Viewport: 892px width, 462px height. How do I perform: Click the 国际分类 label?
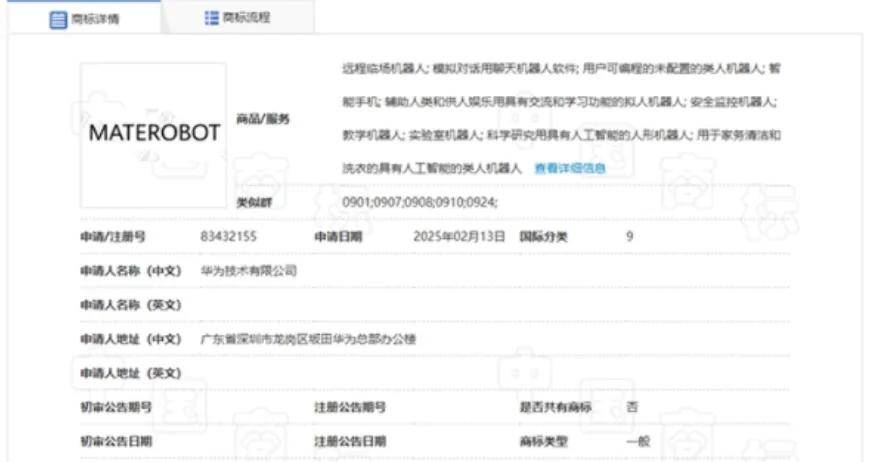[543, 237]
